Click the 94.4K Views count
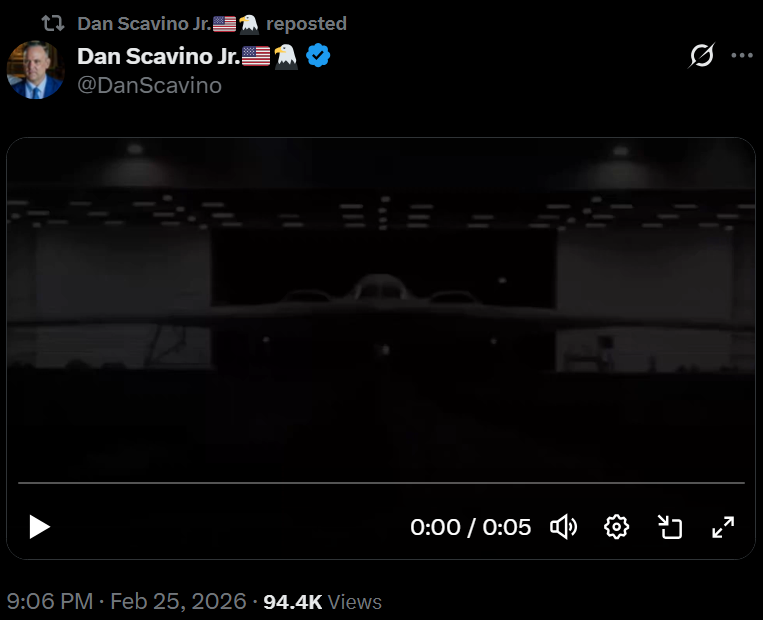 coord(322,602)
